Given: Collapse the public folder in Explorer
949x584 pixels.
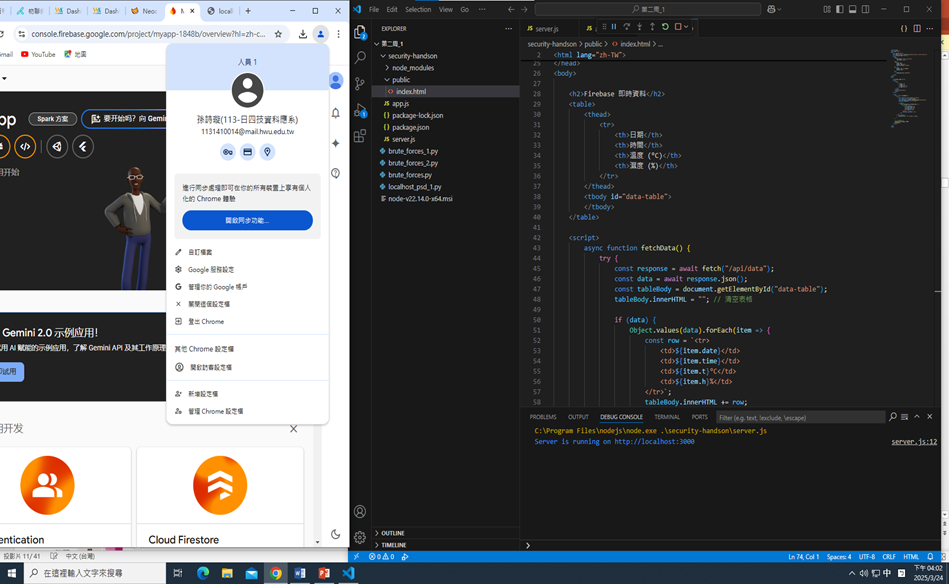Looking at the screenshot, I should pos(400,80).
